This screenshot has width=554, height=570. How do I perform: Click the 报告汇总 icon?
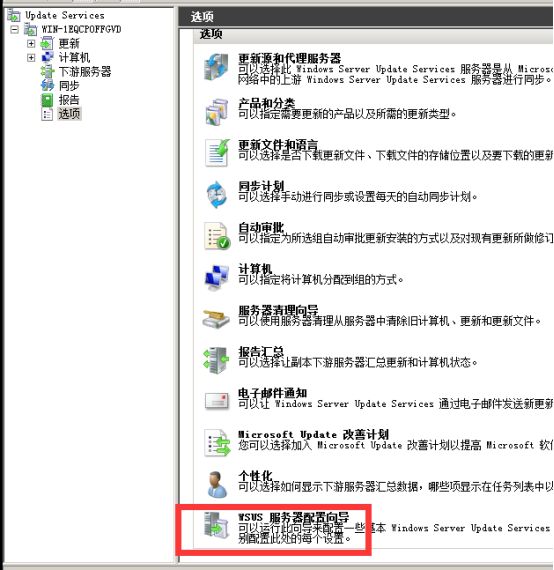(x=216, y=360)
